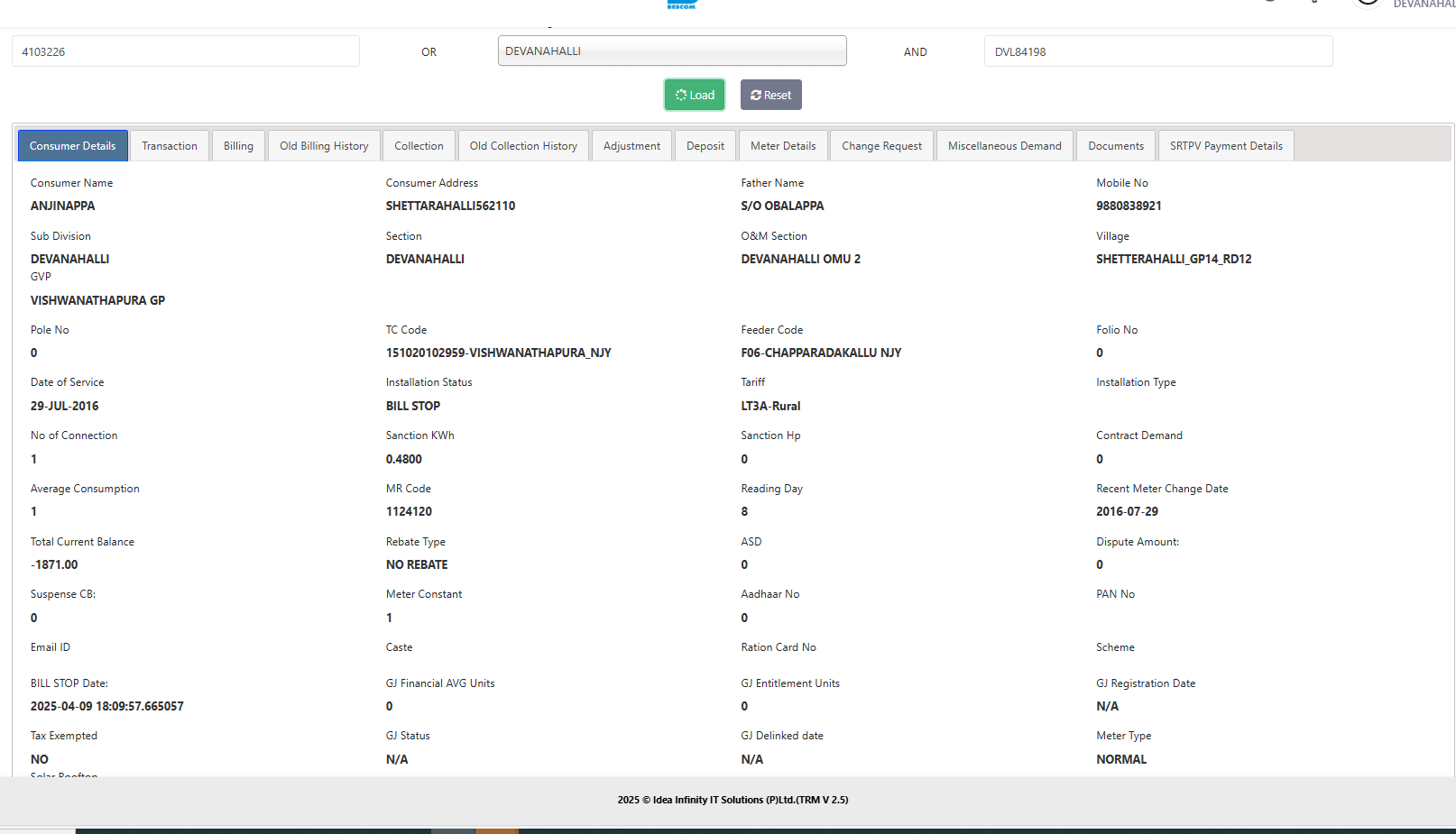Go to the Adjustment tab

coord(631,146)
